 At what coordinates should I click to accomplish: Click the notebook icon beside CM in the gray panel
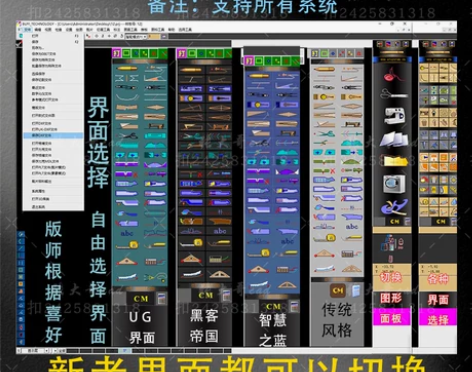[355, 290]
